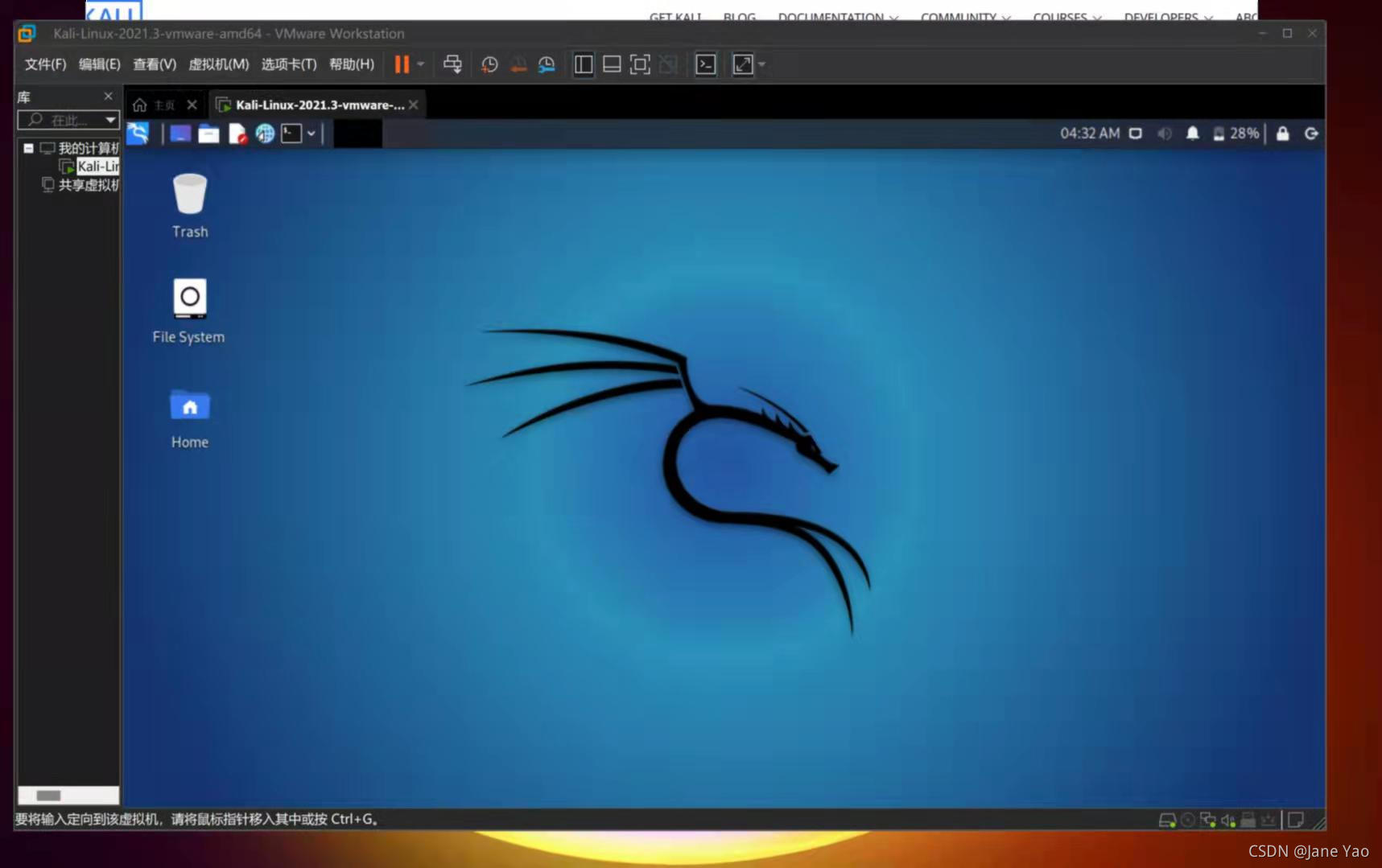The height and width of the screenshot is (868, 1382).
Task: Toggle the thumbnail bar view icon
Action: tap(612, 64)
